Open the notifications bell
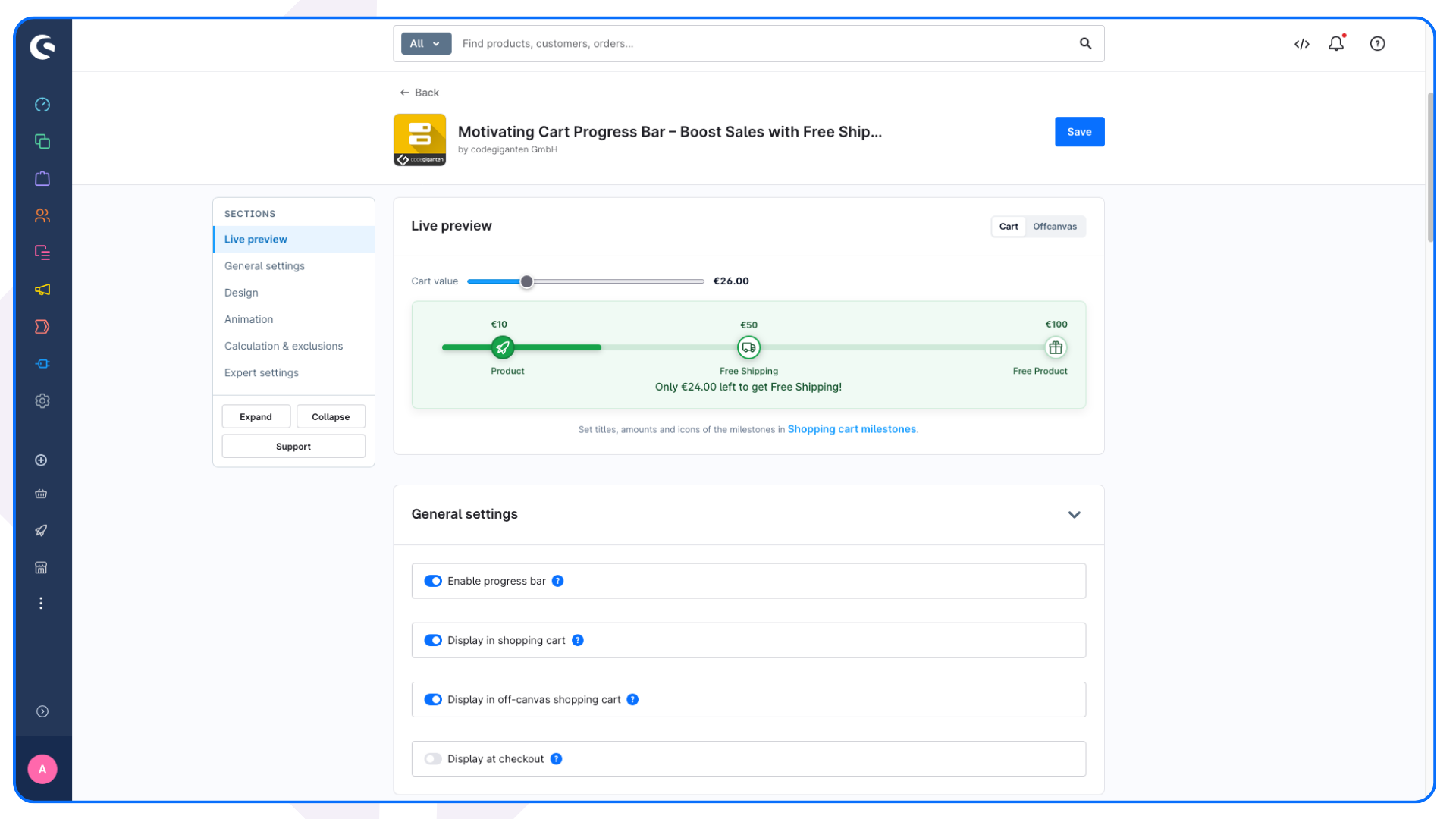The height and width of the screenshot is (819, 1456). click(x=1337, y=43)
